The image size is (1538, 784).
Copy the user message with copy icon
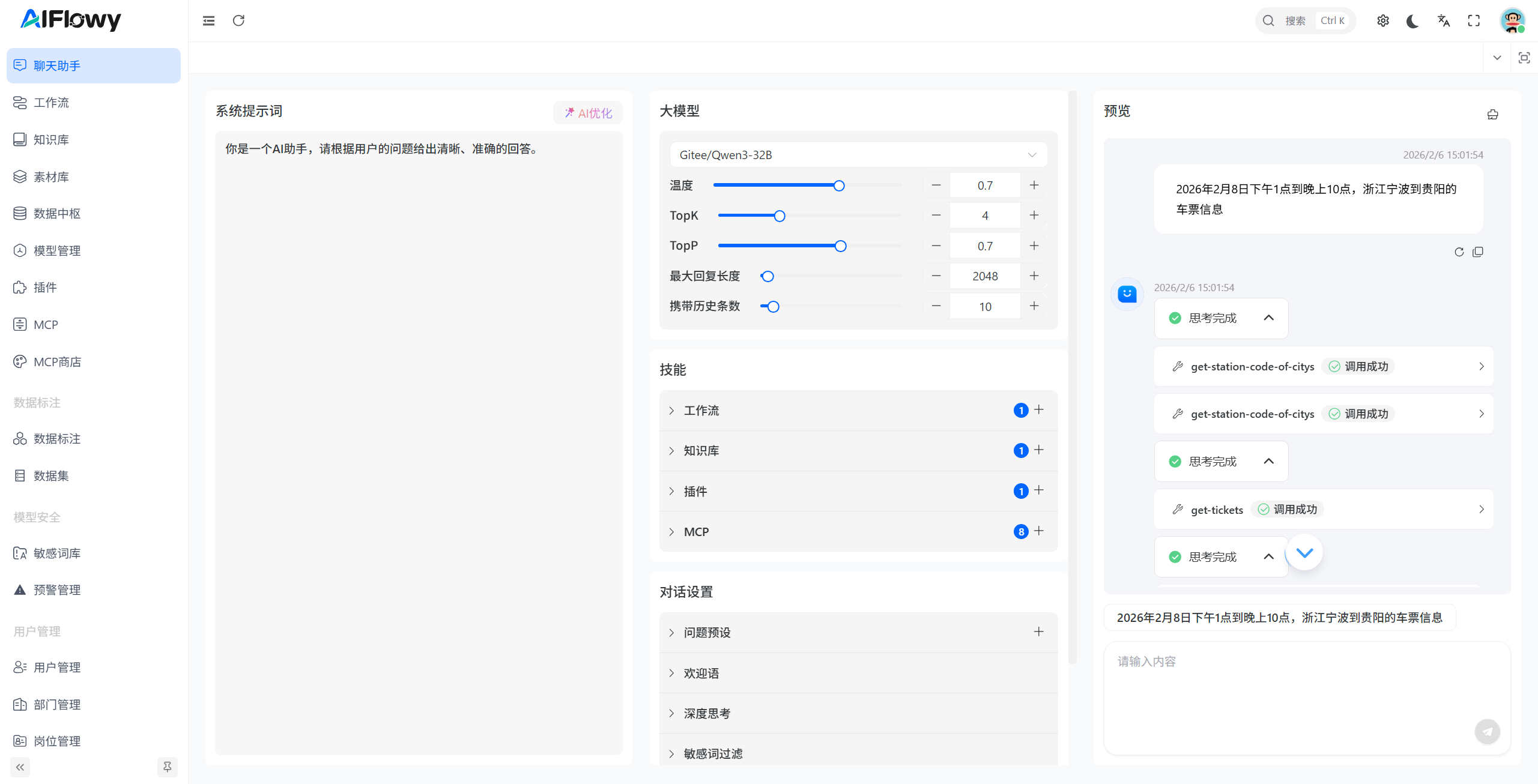click(1478, 252)
